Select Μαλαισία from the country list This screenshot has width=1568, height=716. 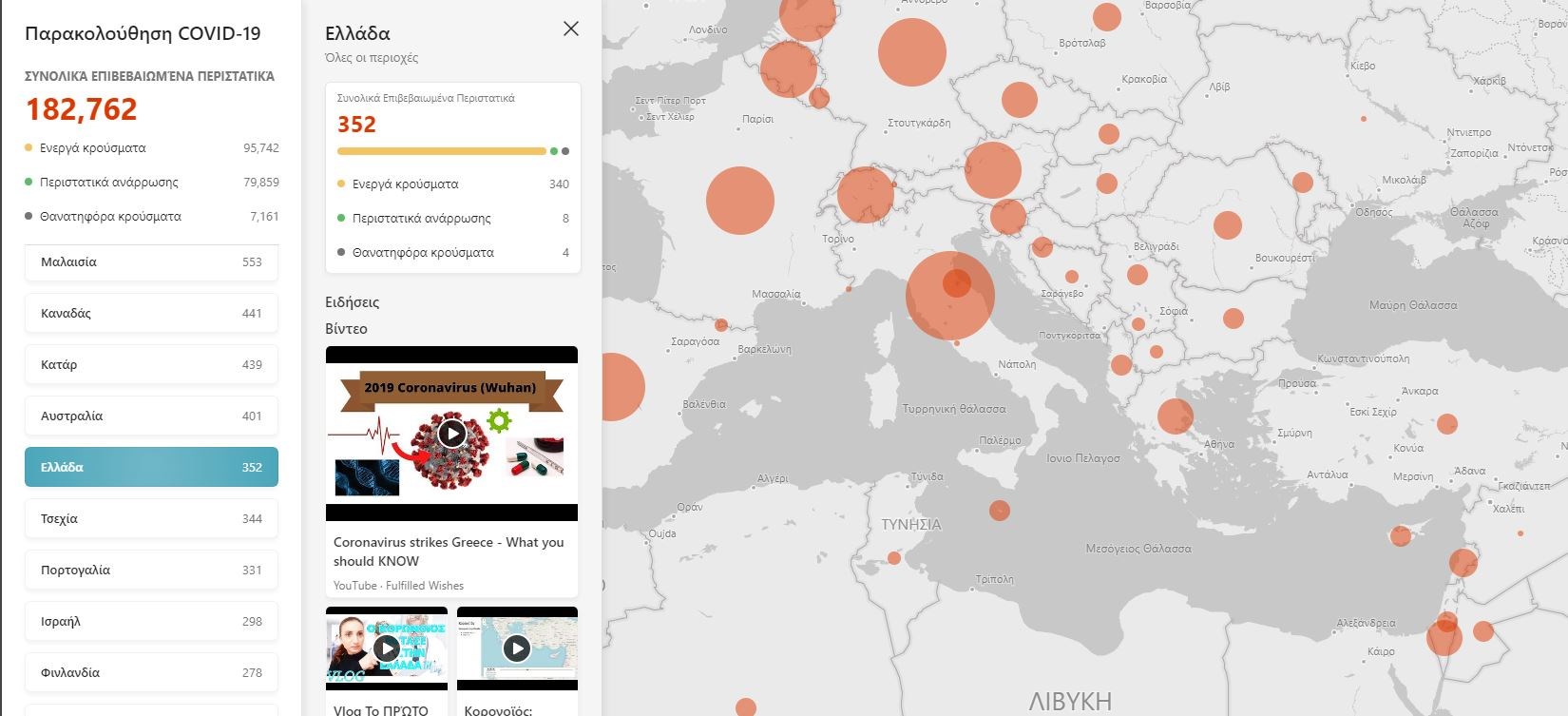(151, 262)
